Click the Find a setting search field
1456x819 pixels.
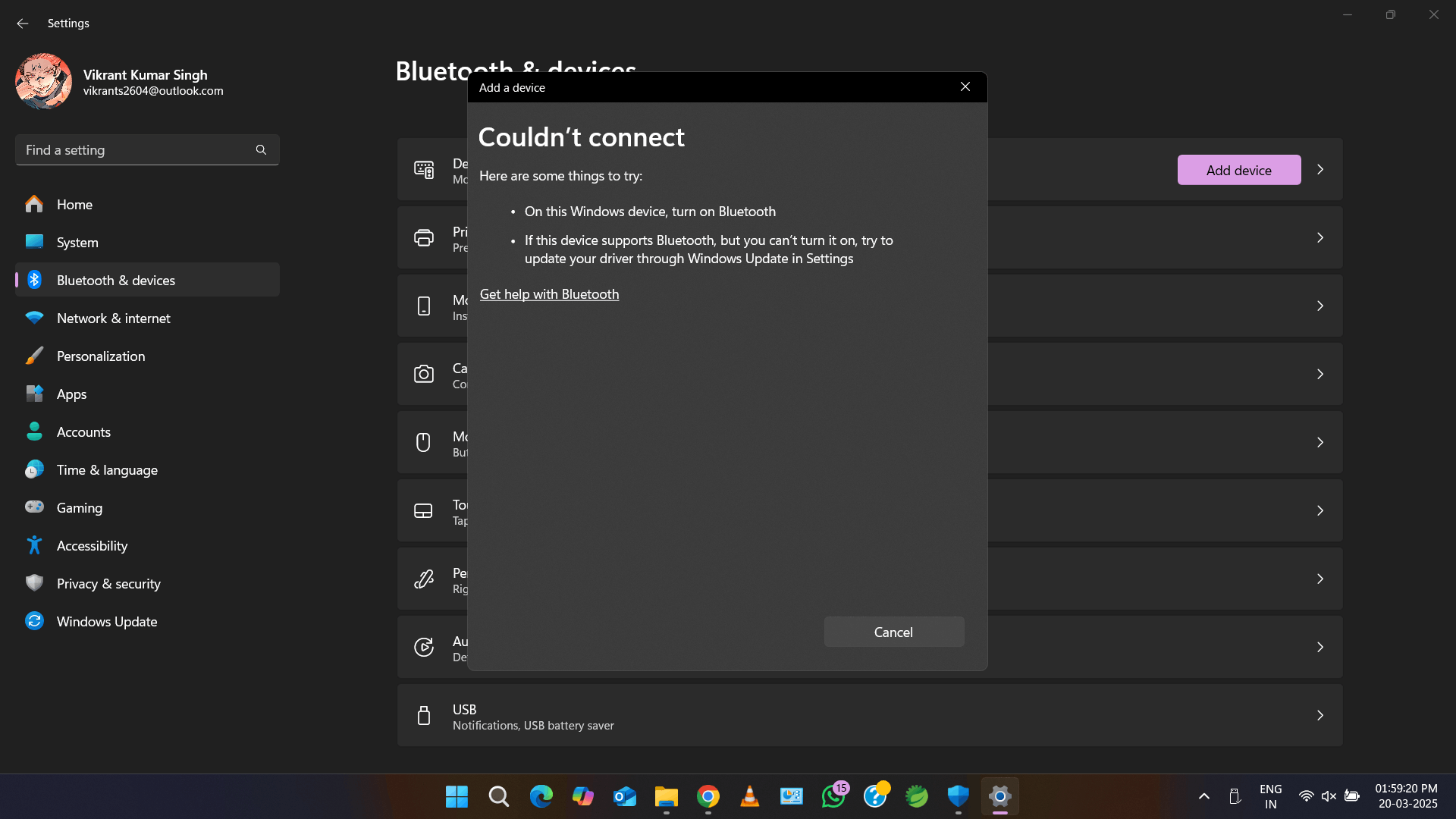136,150
